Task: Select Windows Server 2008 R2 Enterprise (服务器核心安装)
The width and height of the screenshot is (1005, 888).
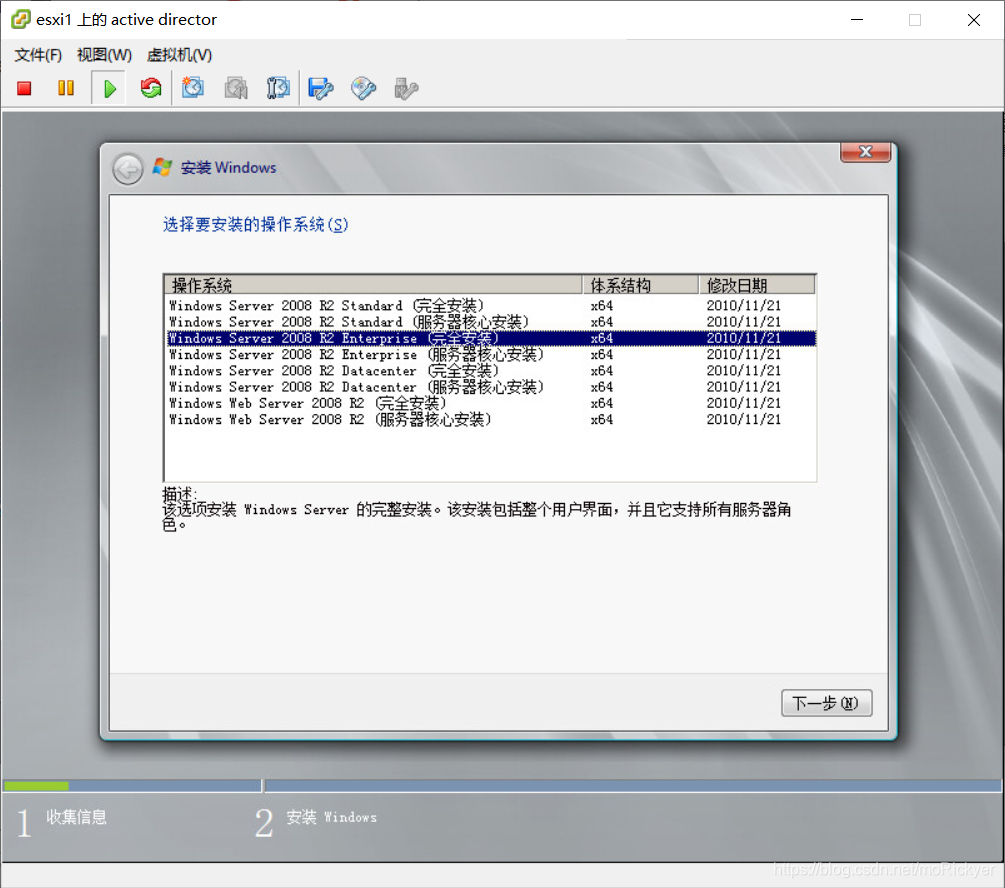Action: pos(490,355)
